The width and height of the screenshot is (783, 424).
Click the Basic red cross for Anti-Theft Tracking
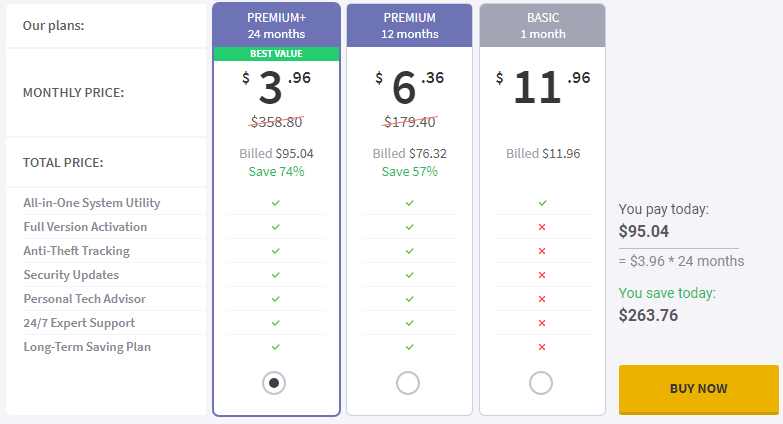tap(542, 251)
